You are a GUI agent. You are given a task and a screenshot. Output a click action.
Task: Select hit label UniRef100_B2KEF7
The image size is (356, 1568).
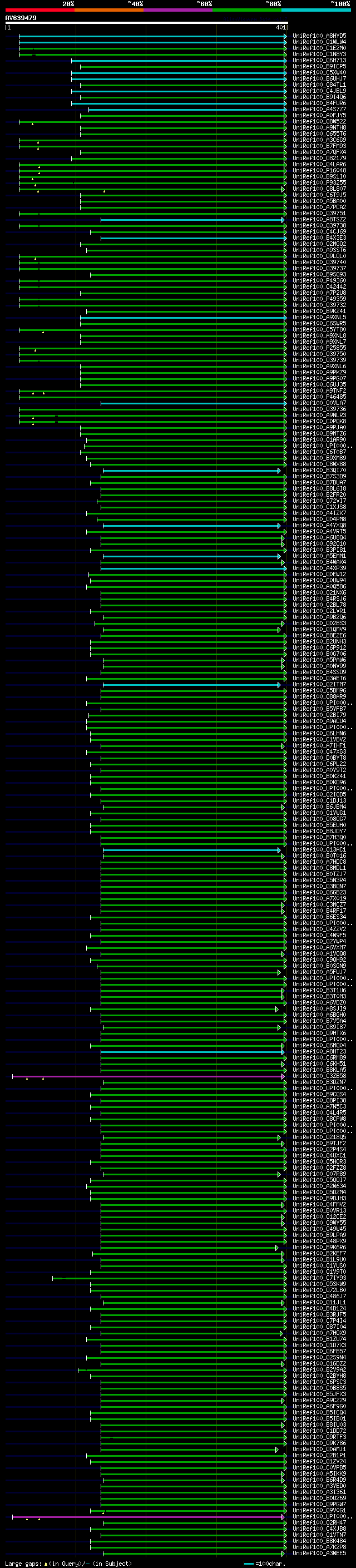tap(319, 1253)
